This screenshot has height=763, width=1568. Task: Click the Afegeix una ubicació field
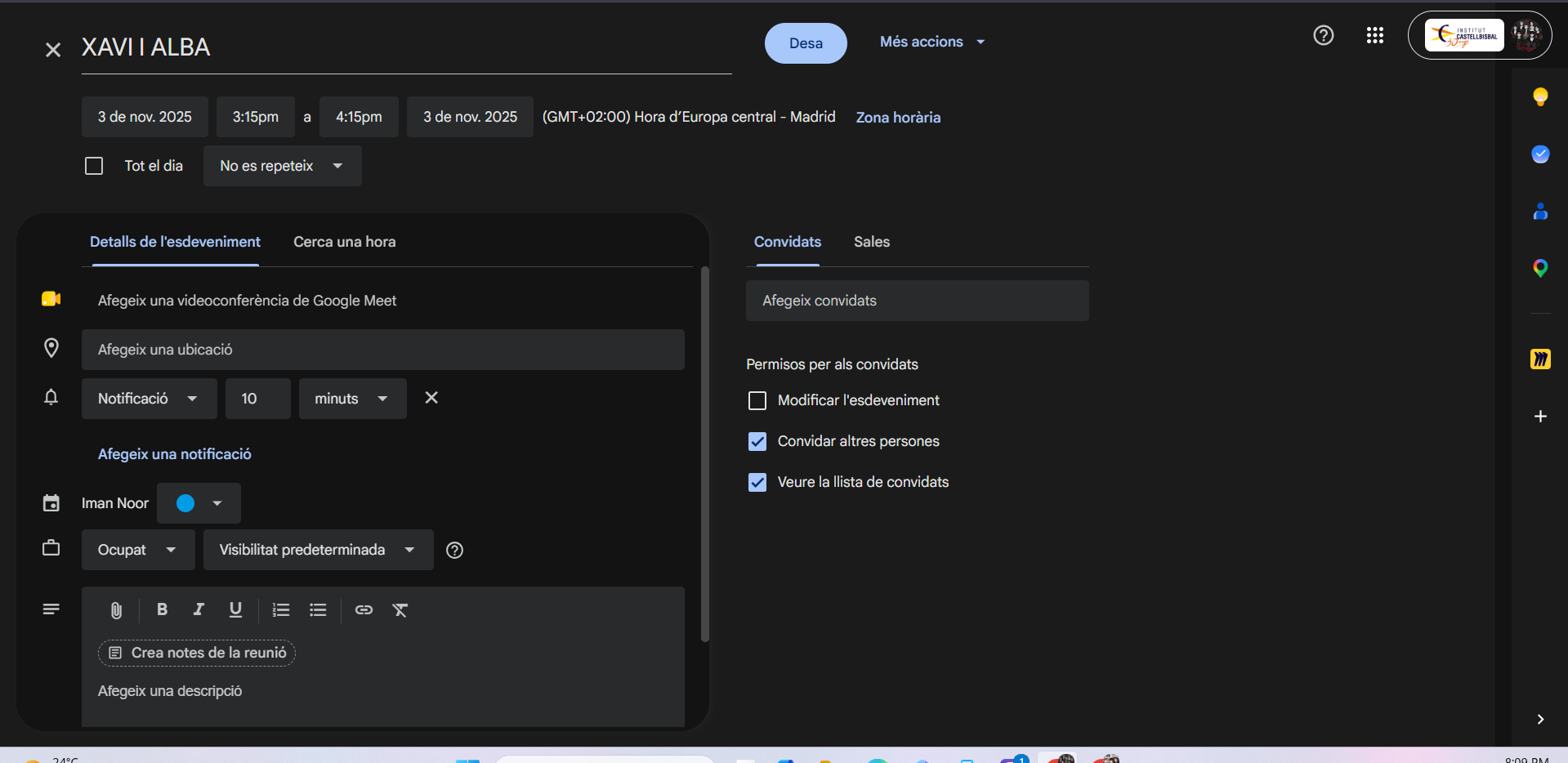pos(382,350)
